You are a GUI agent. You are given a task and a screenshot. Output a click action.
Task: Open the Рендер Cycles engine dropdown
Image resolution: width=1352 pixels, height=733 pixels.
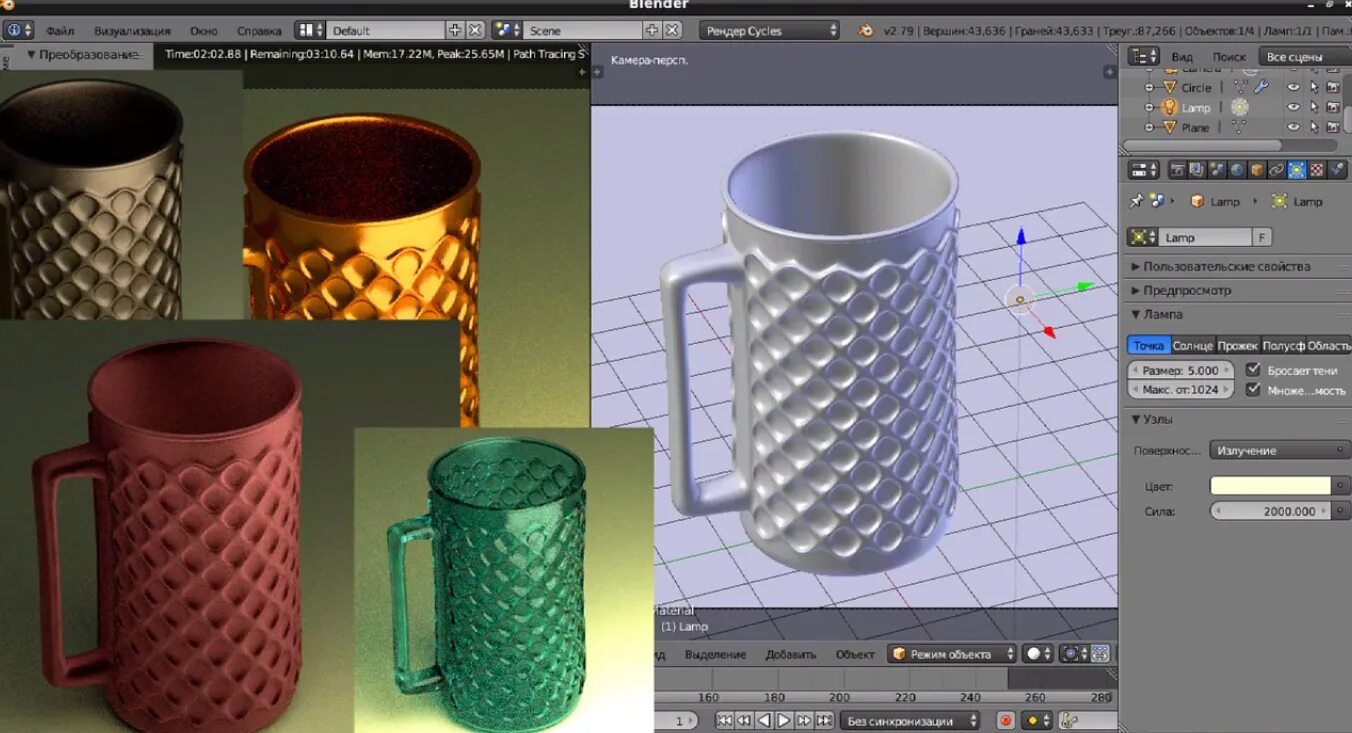click(769, 30)
